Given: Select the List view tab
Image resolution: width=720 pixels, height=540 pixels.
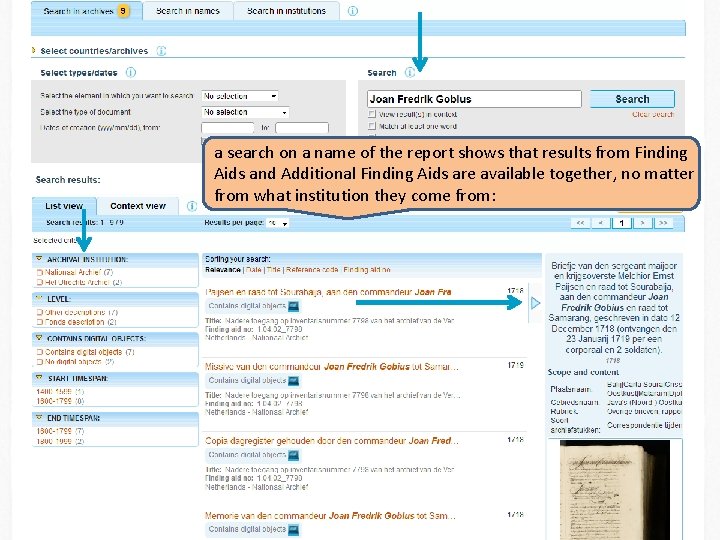Looking at the screenshot, I should click(x=64, y=206).
